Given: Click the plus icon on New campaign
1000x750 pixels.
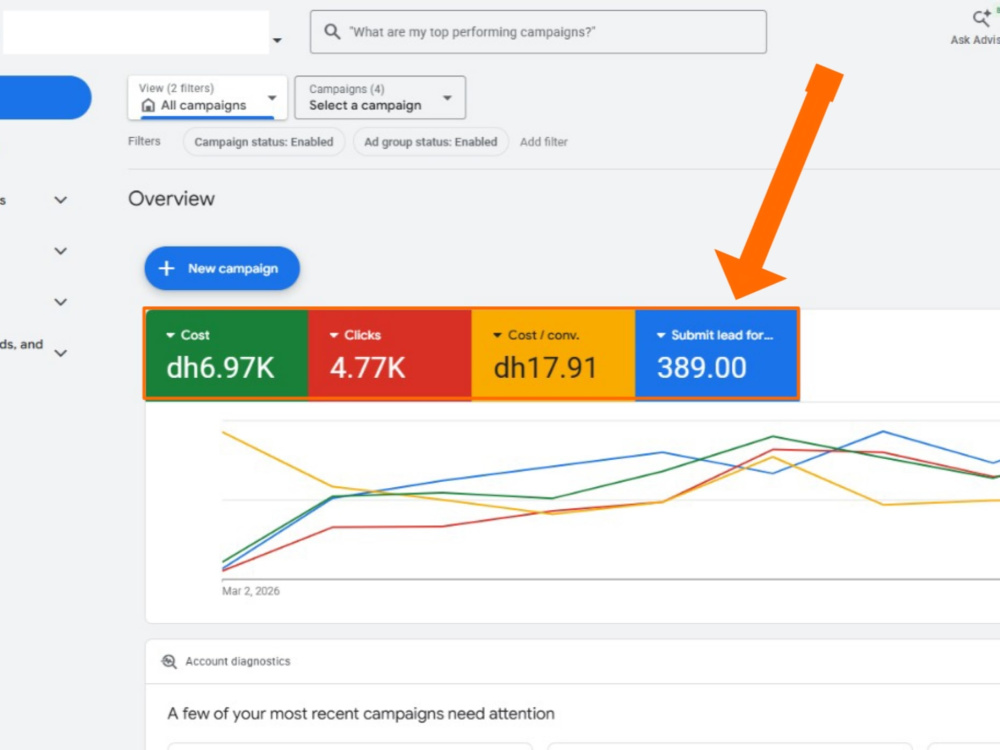Looking at the screenshot, I should coord(166,268).
